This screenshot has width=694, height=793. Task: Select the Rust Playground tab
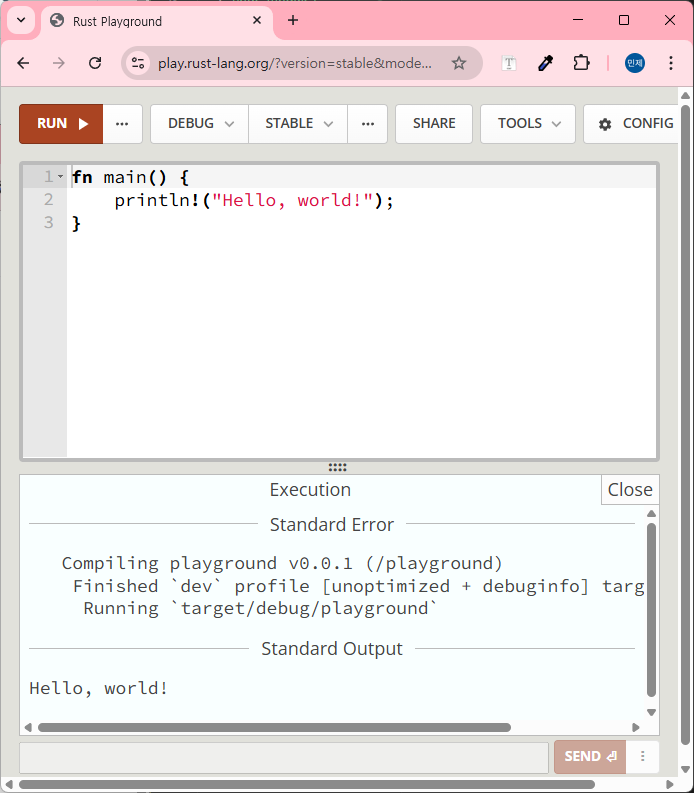point(157,21)
